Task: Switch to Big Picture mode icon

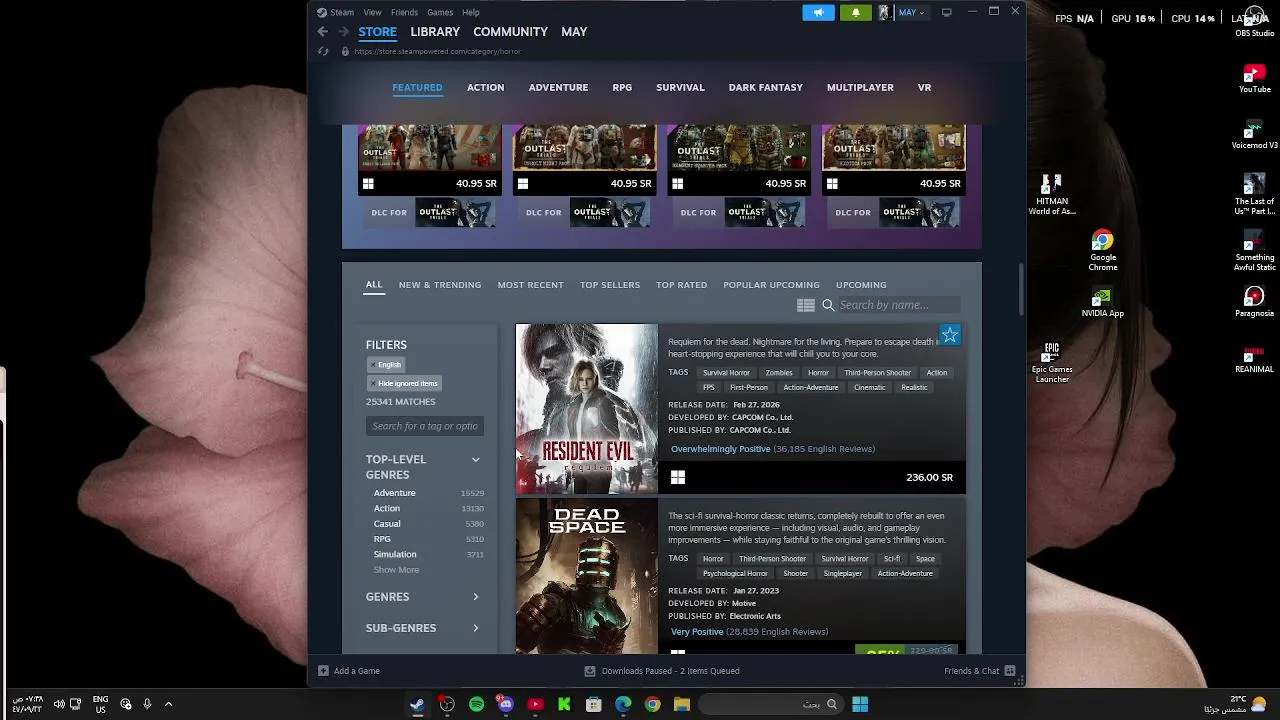Action: (x=946, y=12)
